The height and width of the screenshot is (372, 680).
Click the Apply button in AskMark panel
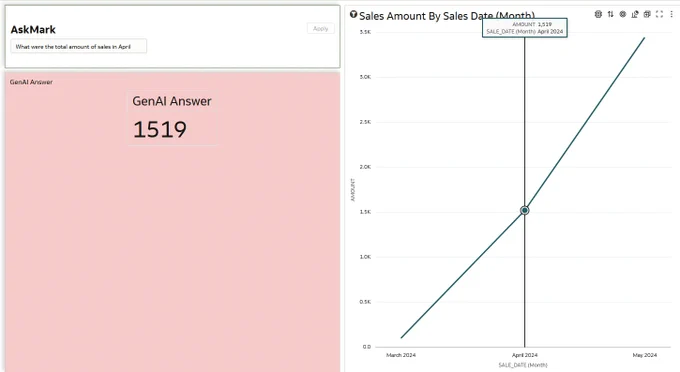pos(320,29)
